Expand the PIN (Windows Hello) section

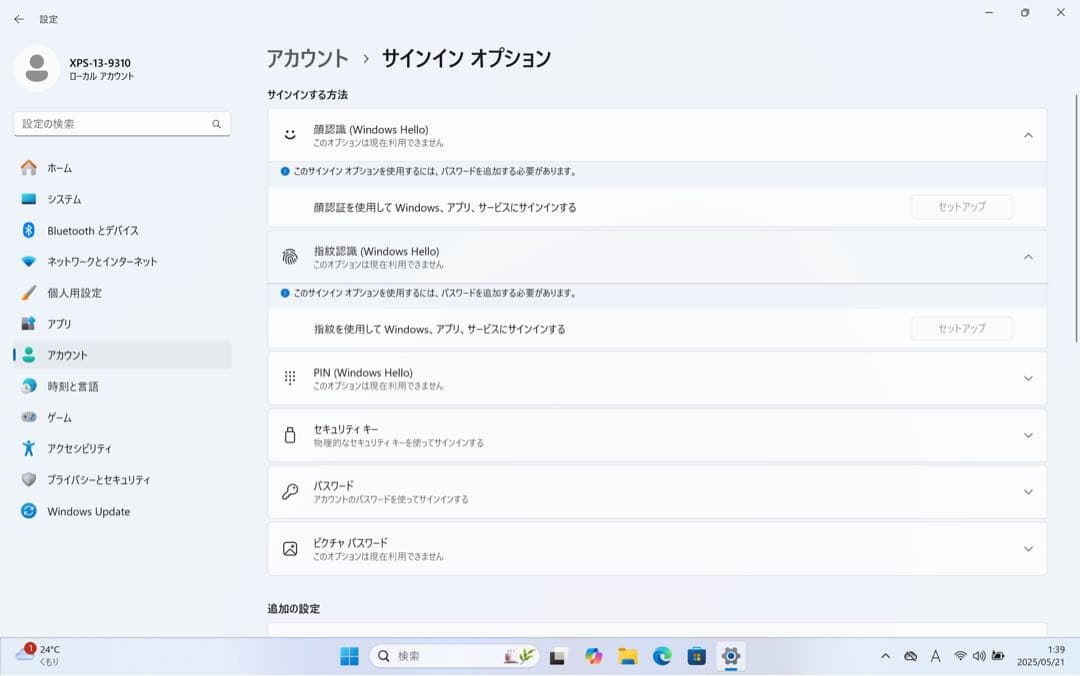tap(1028, 378)
